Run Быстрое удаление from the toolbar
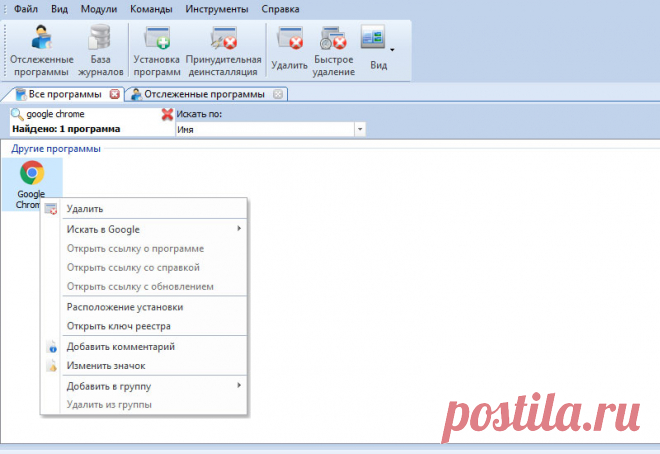The height and width of the screenshot is (454, 660). pyautogui.click(x=333, y=50)
